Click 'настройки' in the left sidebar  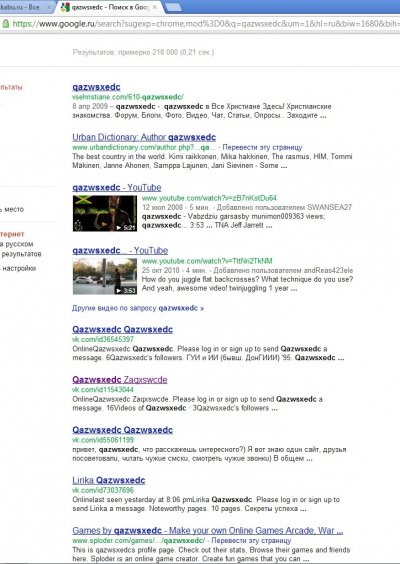[x=19, y=268]
